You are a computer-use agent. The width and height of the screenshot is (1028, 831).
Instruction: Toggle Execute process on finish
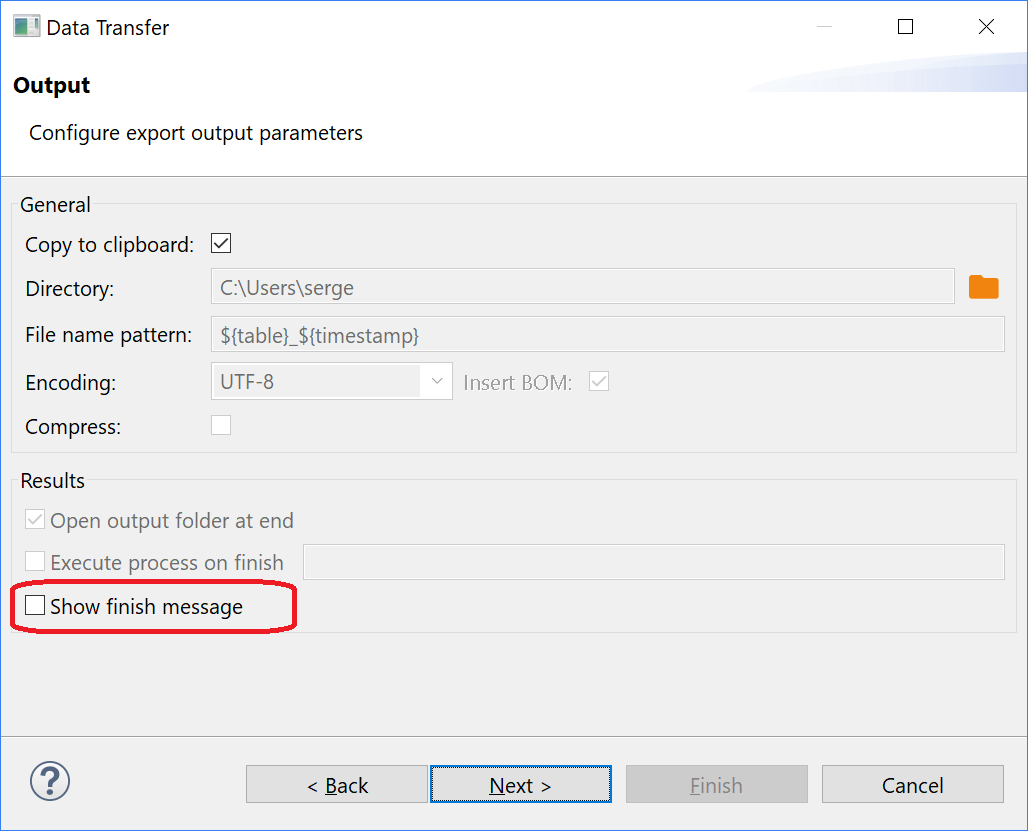tap(35, 561)
